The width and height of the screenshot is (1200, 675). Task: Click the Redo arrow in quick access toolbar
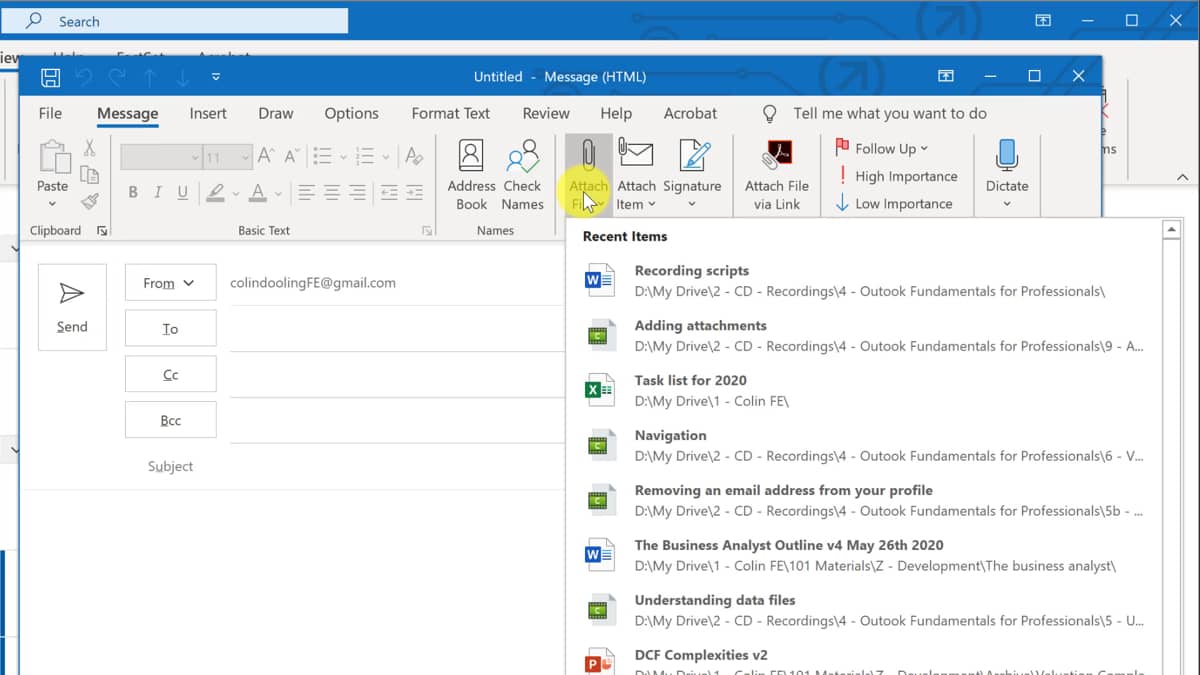(x=117, y=77)
